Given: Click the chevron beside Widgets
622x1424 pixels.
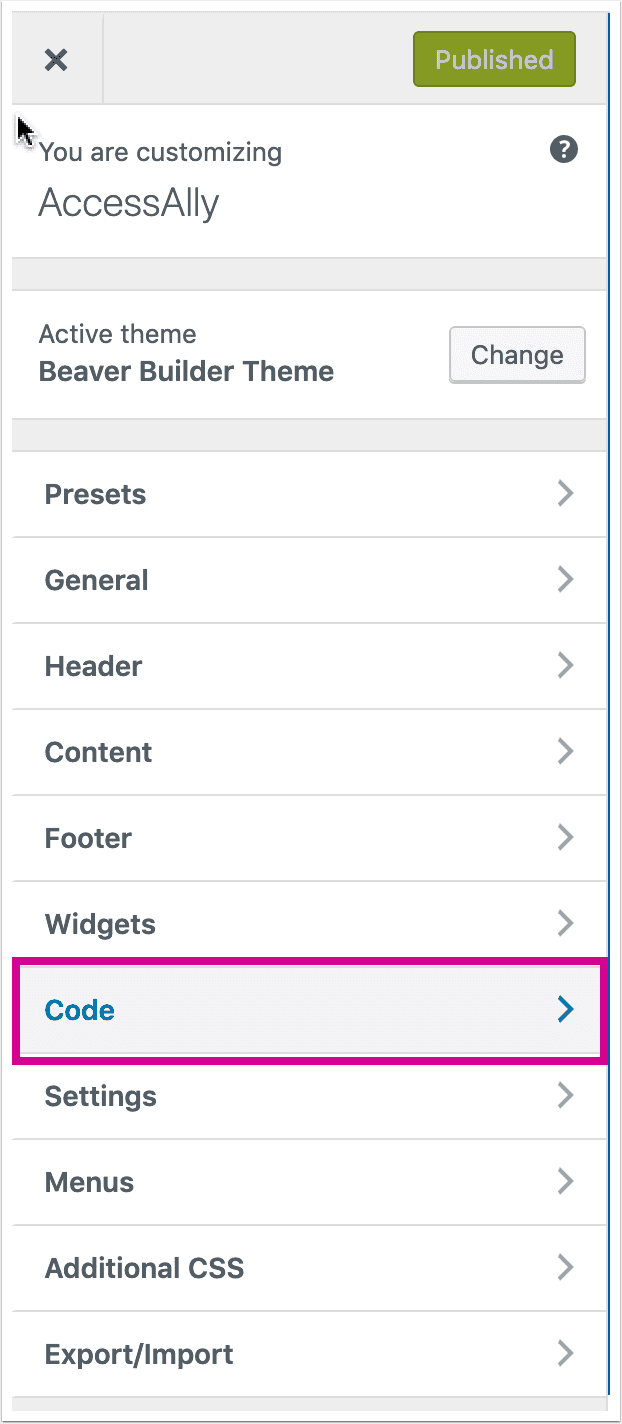Looking at the screenshot, I should tap(565, 924).
